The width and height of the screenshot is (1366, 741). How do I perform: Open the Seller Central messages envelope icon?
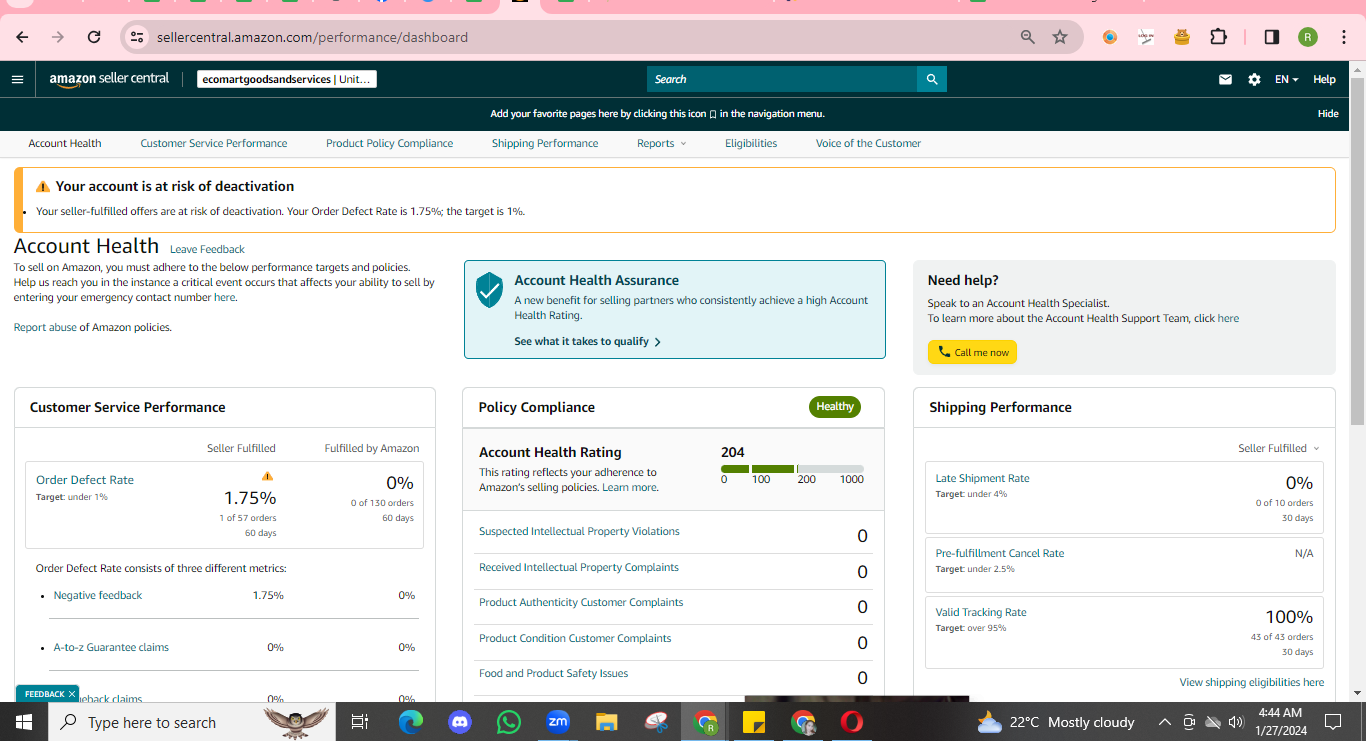1225,79
